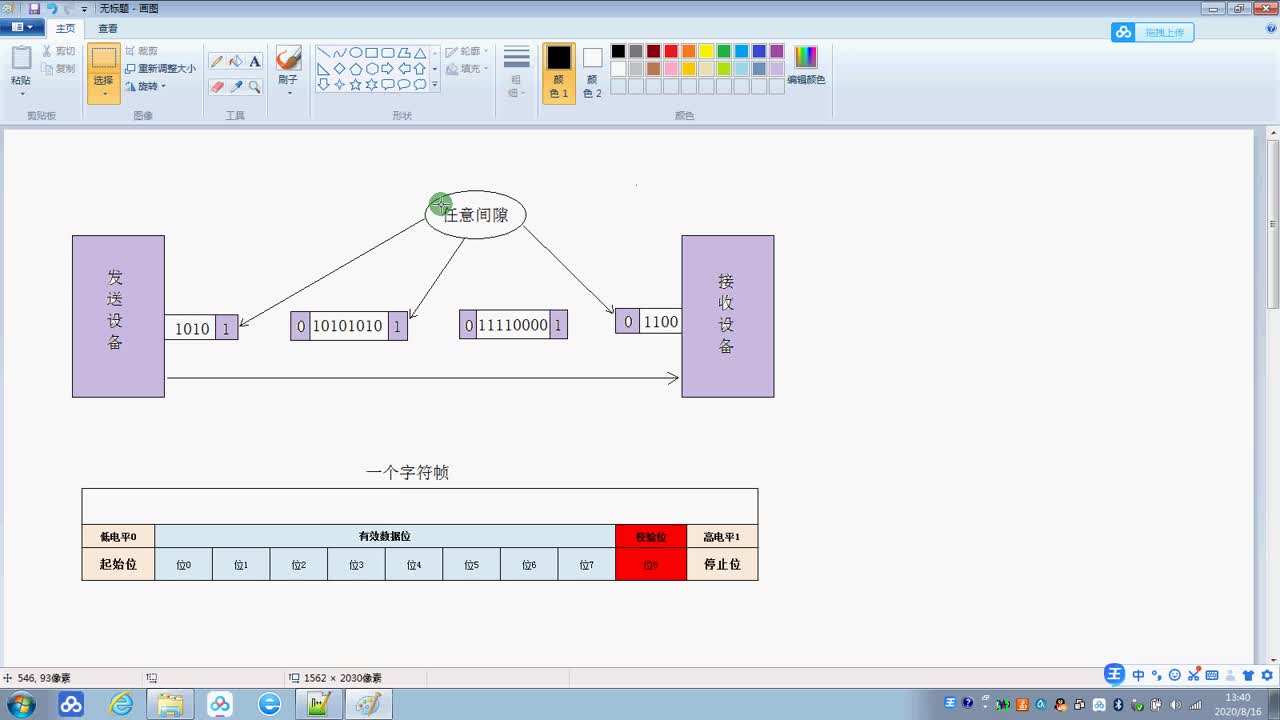Open the Outline (轮廓) dropdown
This screenshot has width=1280, height=720.
click(467, 51)
